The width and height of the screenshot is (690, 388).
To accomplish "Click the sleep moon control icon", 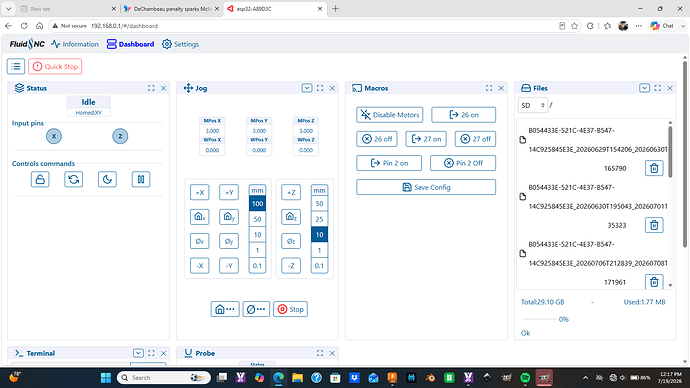I will click(x=107, y=179).
